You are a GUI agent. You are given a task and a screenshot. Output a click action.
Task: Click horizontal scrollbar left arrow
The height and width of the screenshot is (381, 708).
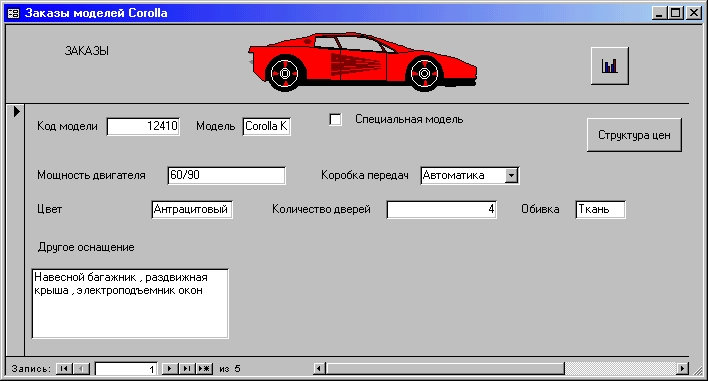point(319,368)
